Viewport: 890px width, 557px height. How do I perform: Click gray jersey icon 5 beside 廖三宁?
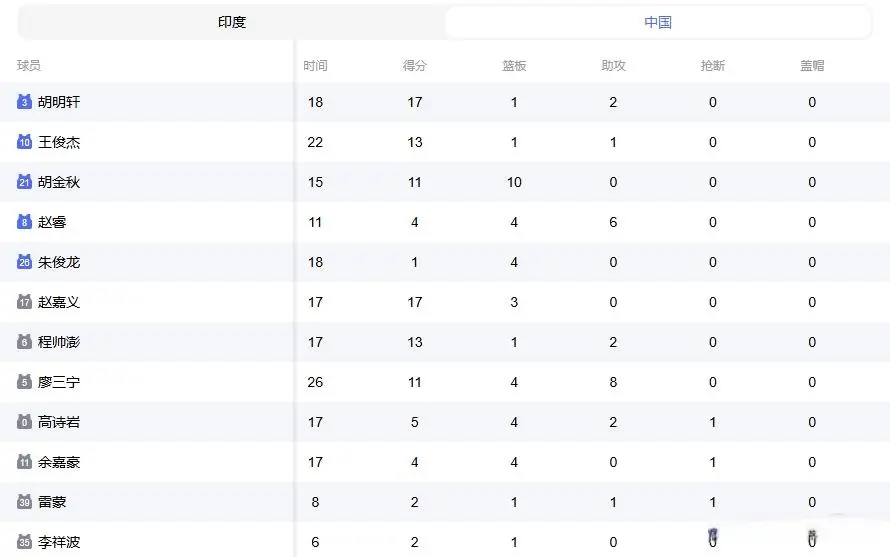point(25,382)
